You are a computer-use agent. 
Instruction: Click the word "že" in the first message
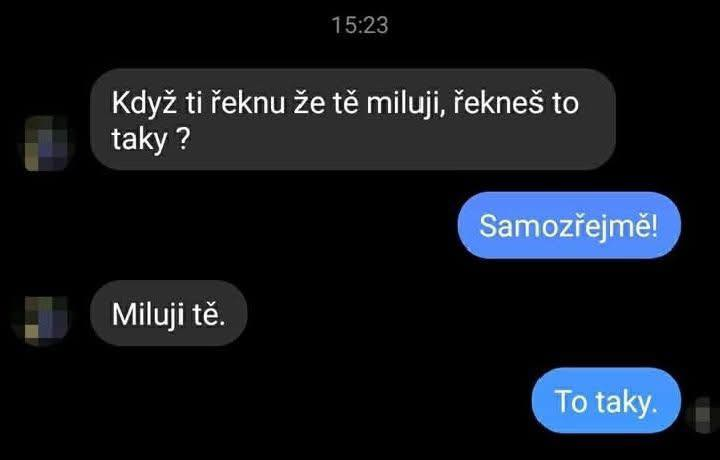(x=308, y=102)
